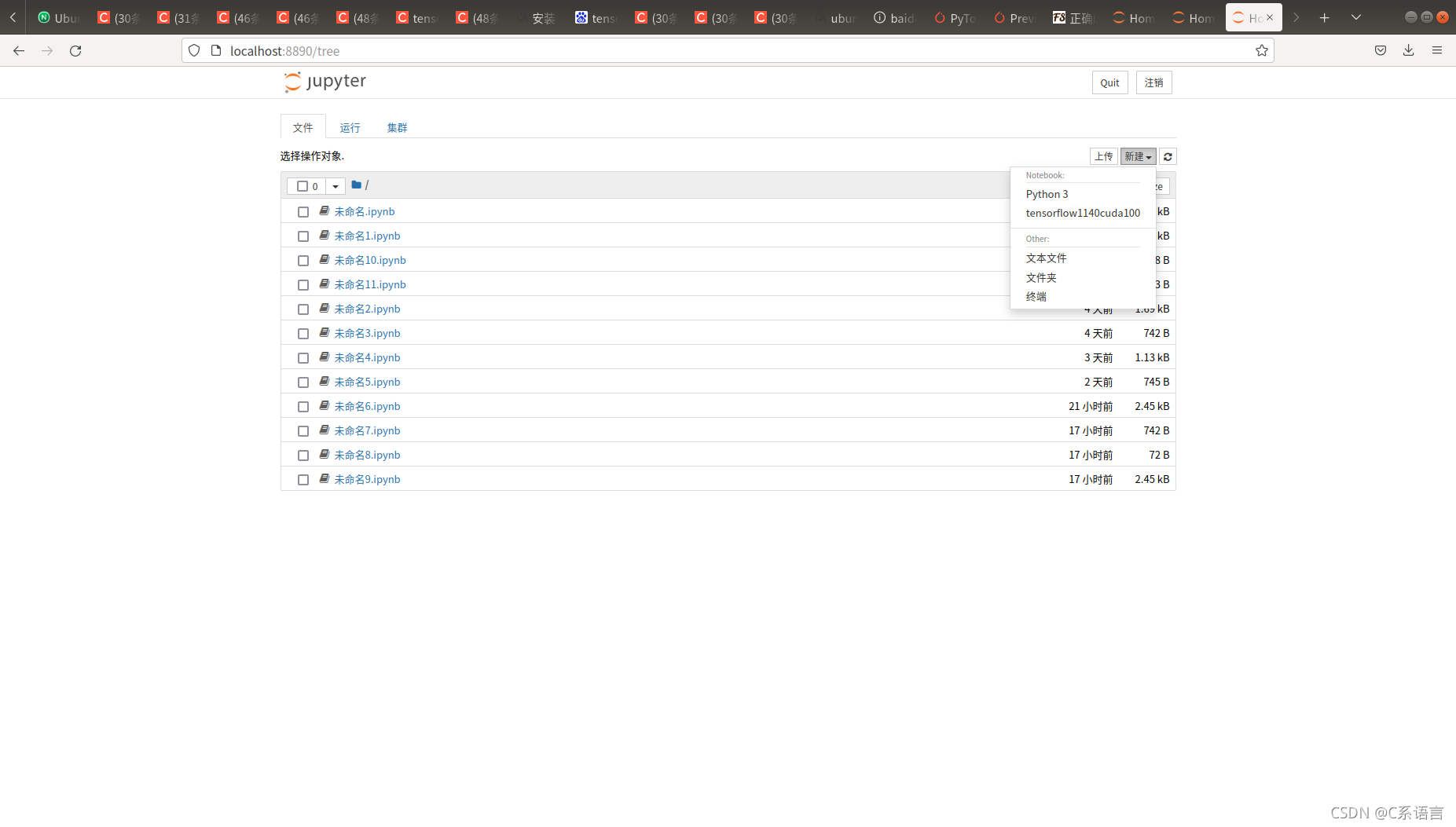Screen dimensions: 1456x827
Task: List all tabs with the chevron
Action: 1356,17
